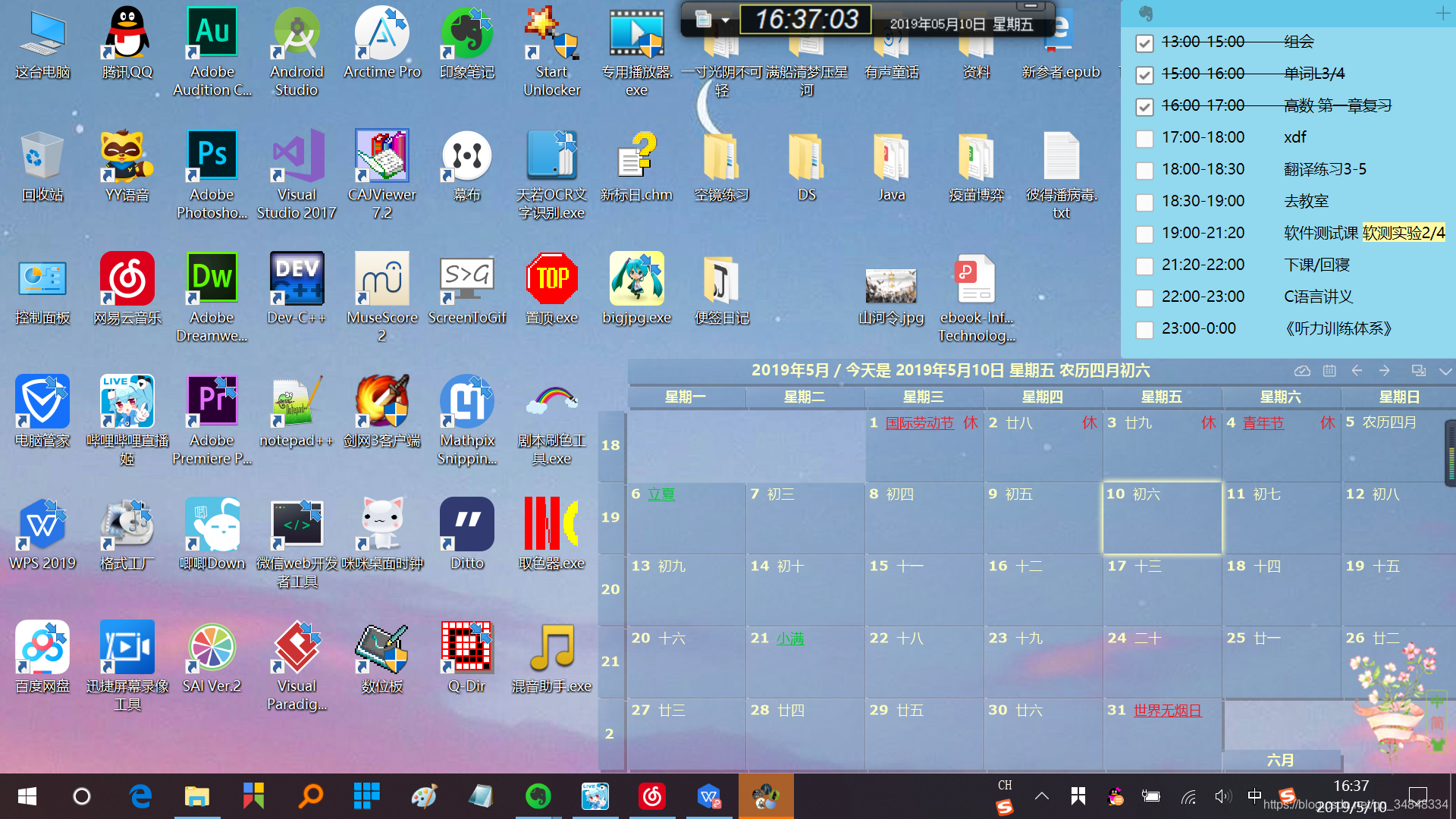Select May 22 十八 calendar cell
Image resolution: width=1456 pixels, height=819 pixels.
tap(924, 661)
